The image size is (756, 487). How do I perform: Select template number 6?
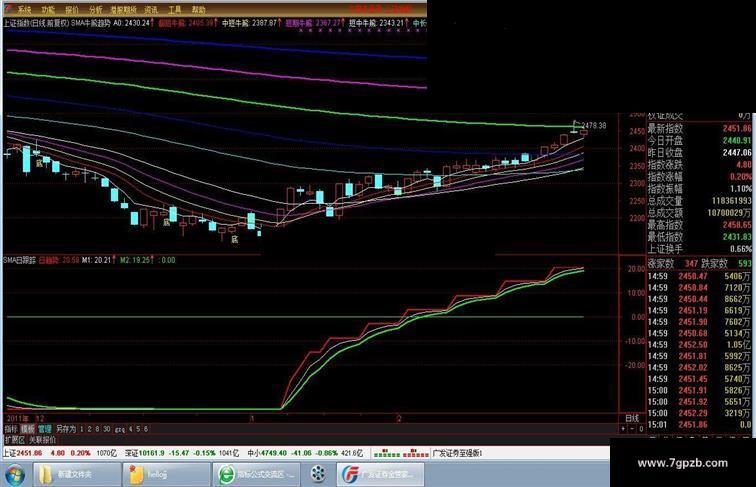[x=146, y=428]
